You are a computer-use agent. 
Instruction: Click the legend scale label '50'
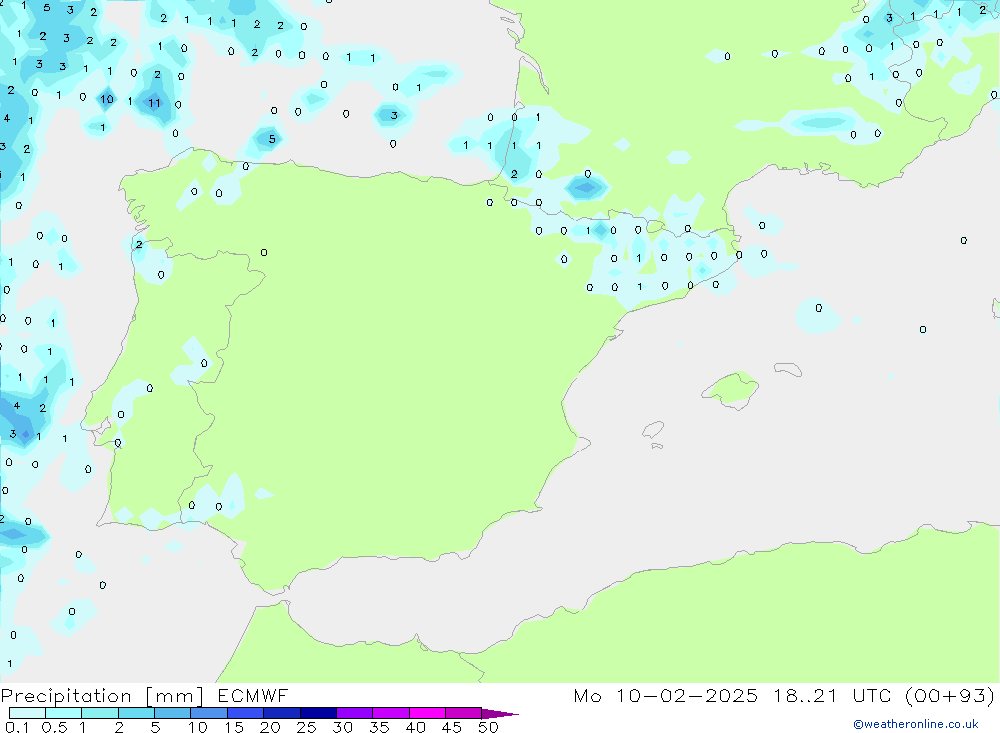[x=488, y=727]
